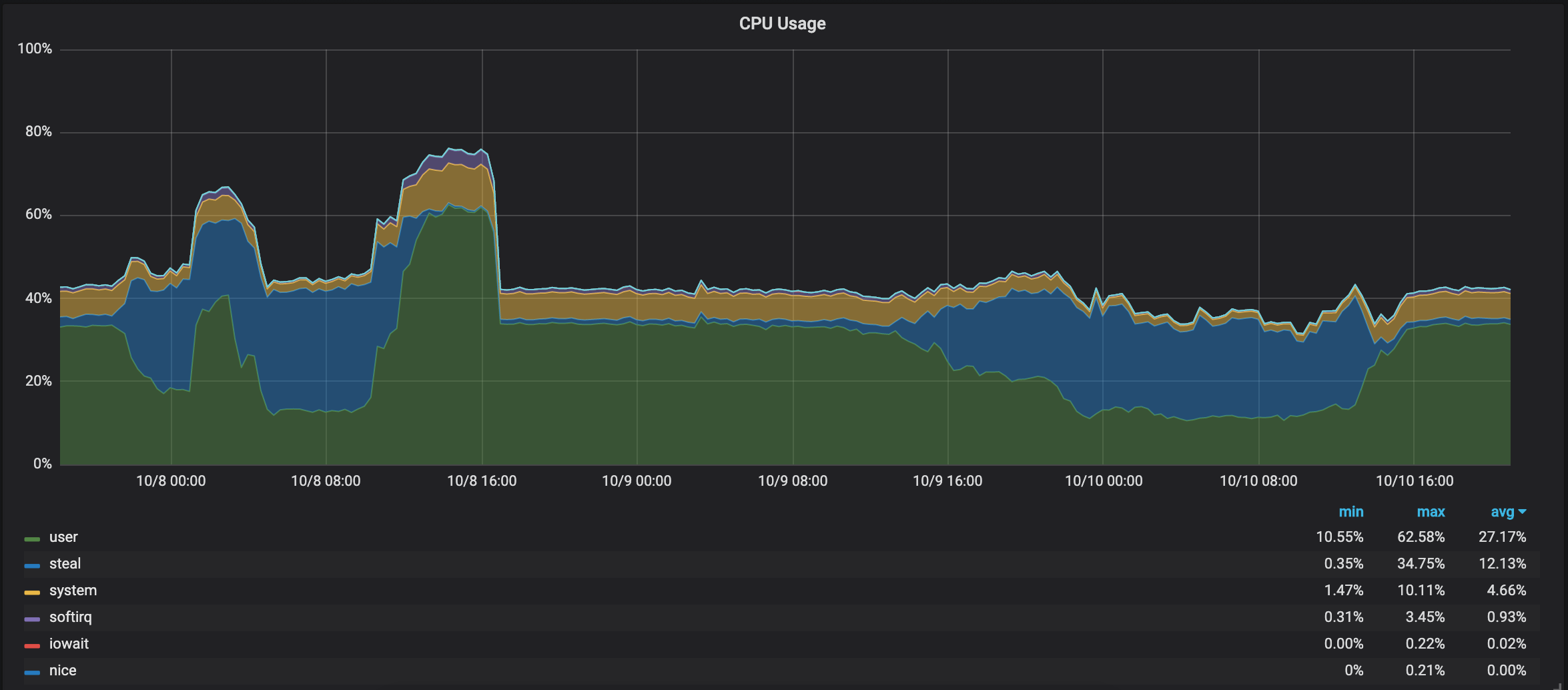
Task: Sort legend by min column
Action: [x=1350, y=512]
